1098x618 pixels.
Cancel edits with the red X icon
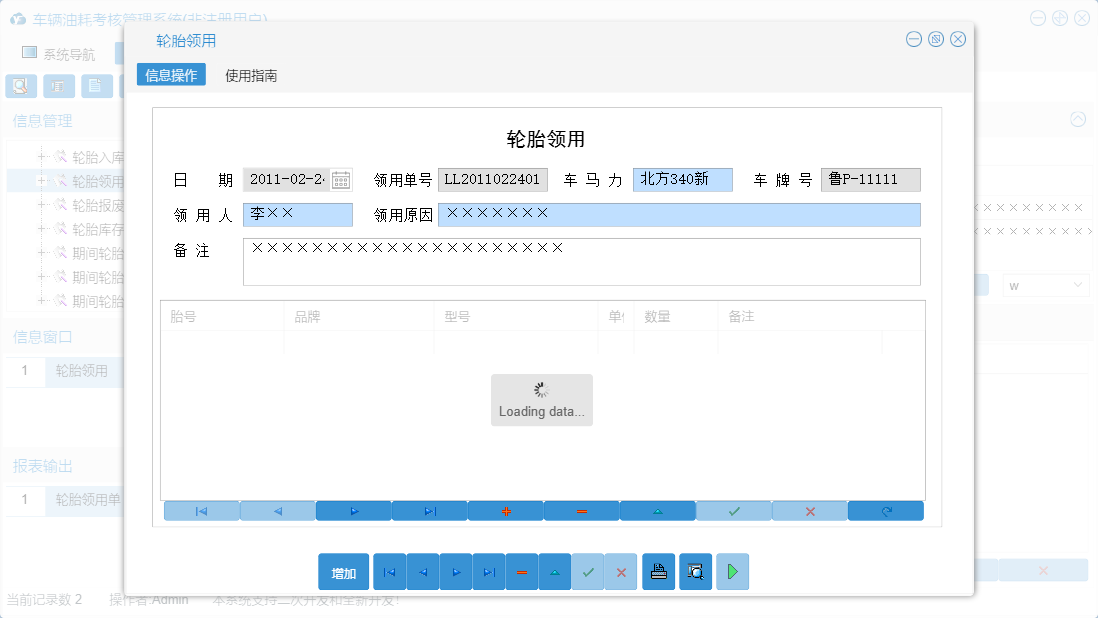[x=809, y=510]
